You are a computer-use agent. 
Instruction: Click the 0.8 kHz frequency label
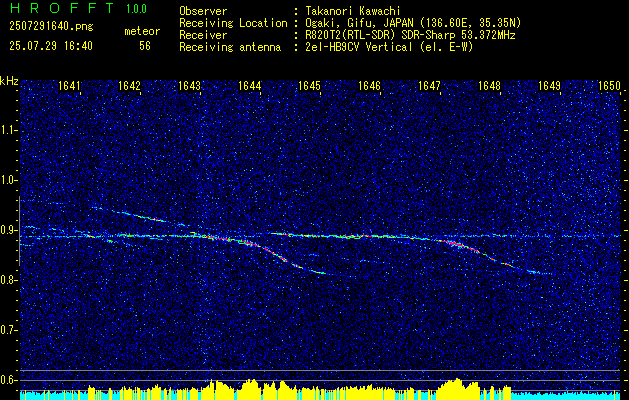pos(9,280)
